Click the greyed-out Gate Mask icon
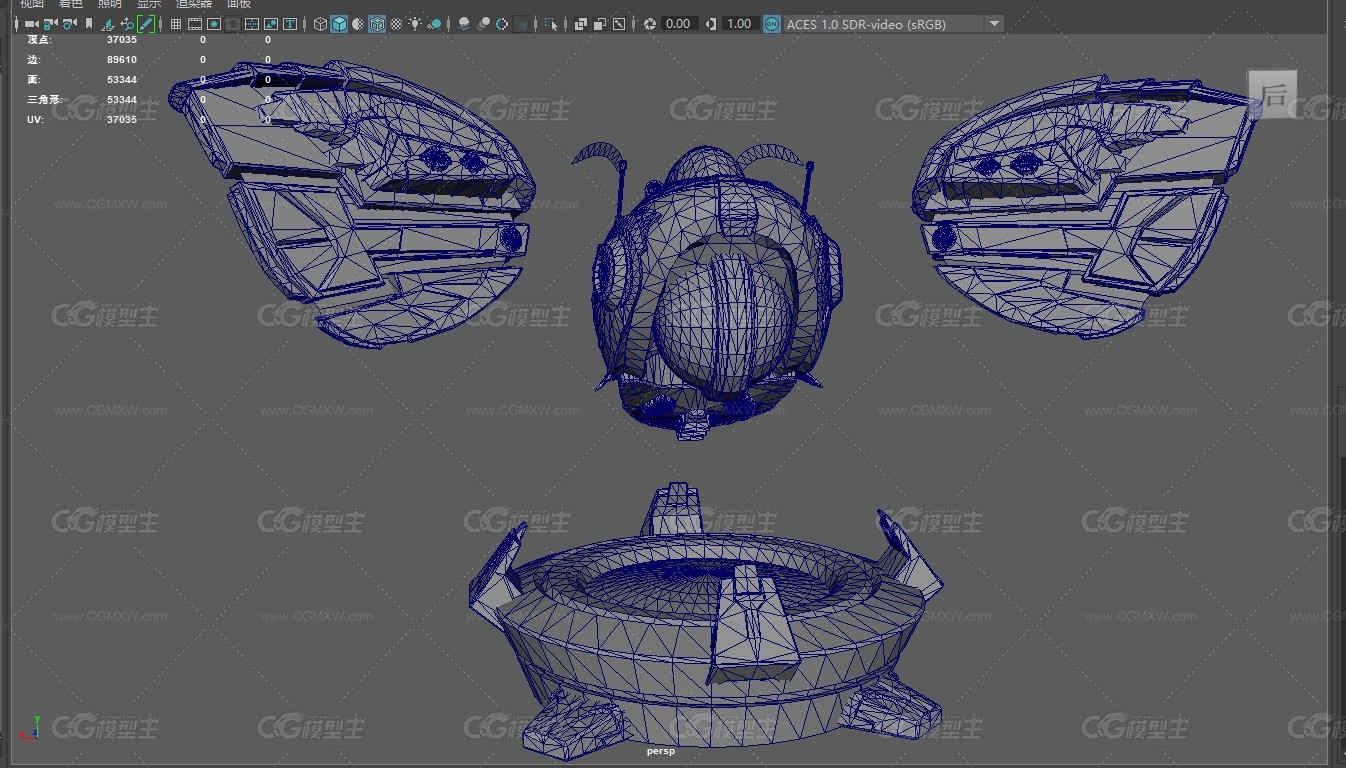Viewport: 1346px width, 768px height. (232, 24)
